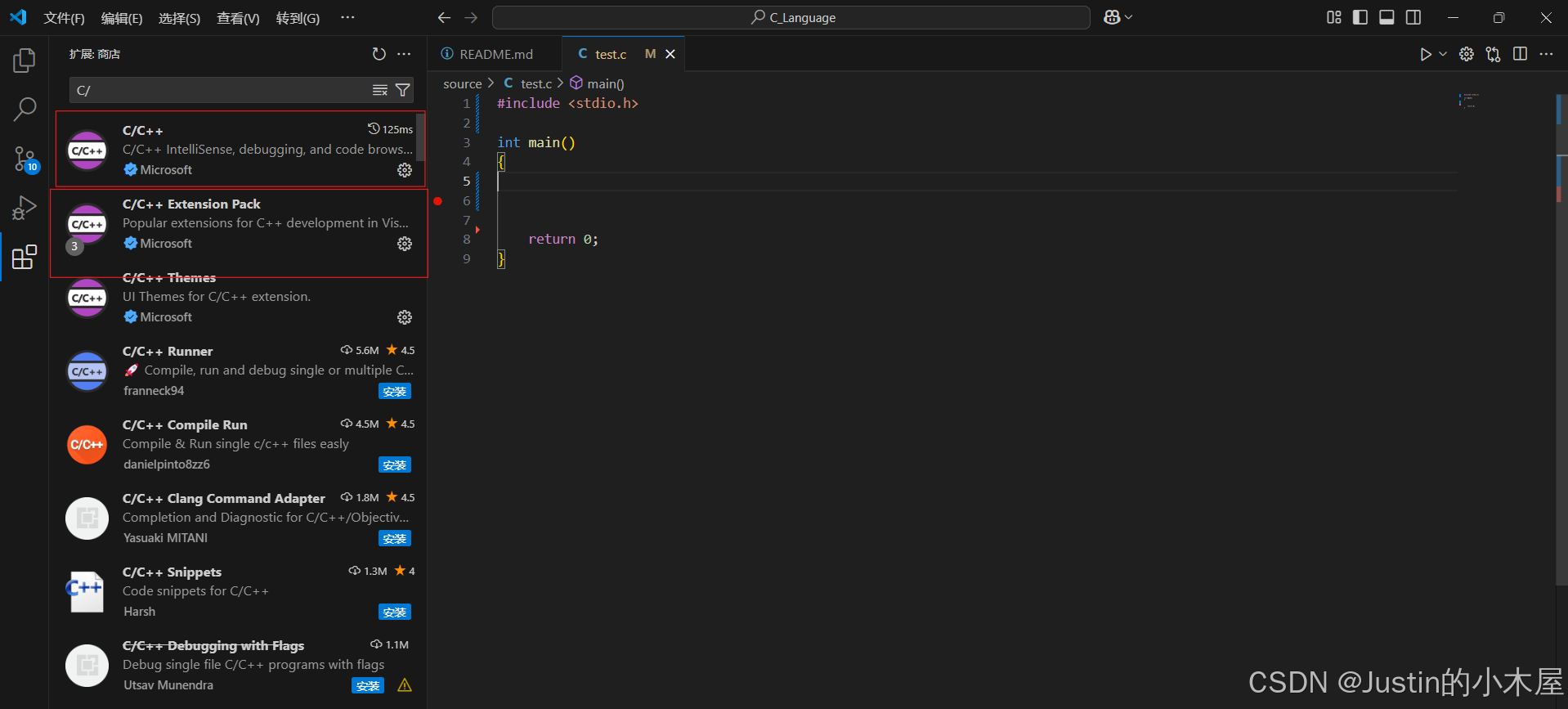The height and width of the screenshot is (709, 1568).
Task: Clear the extension search results
Action: point(380,90)
